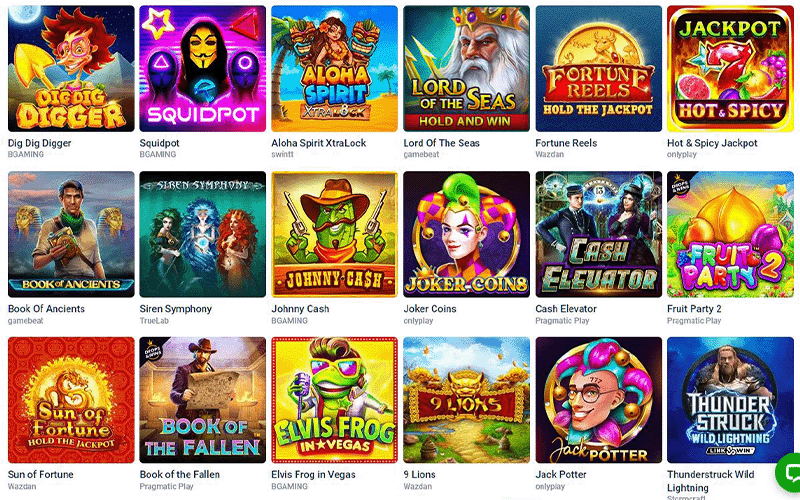Open the Jack Potter game thumbnail
The image size is (800, 500).
pyautogui.click(x=598, y=400)
